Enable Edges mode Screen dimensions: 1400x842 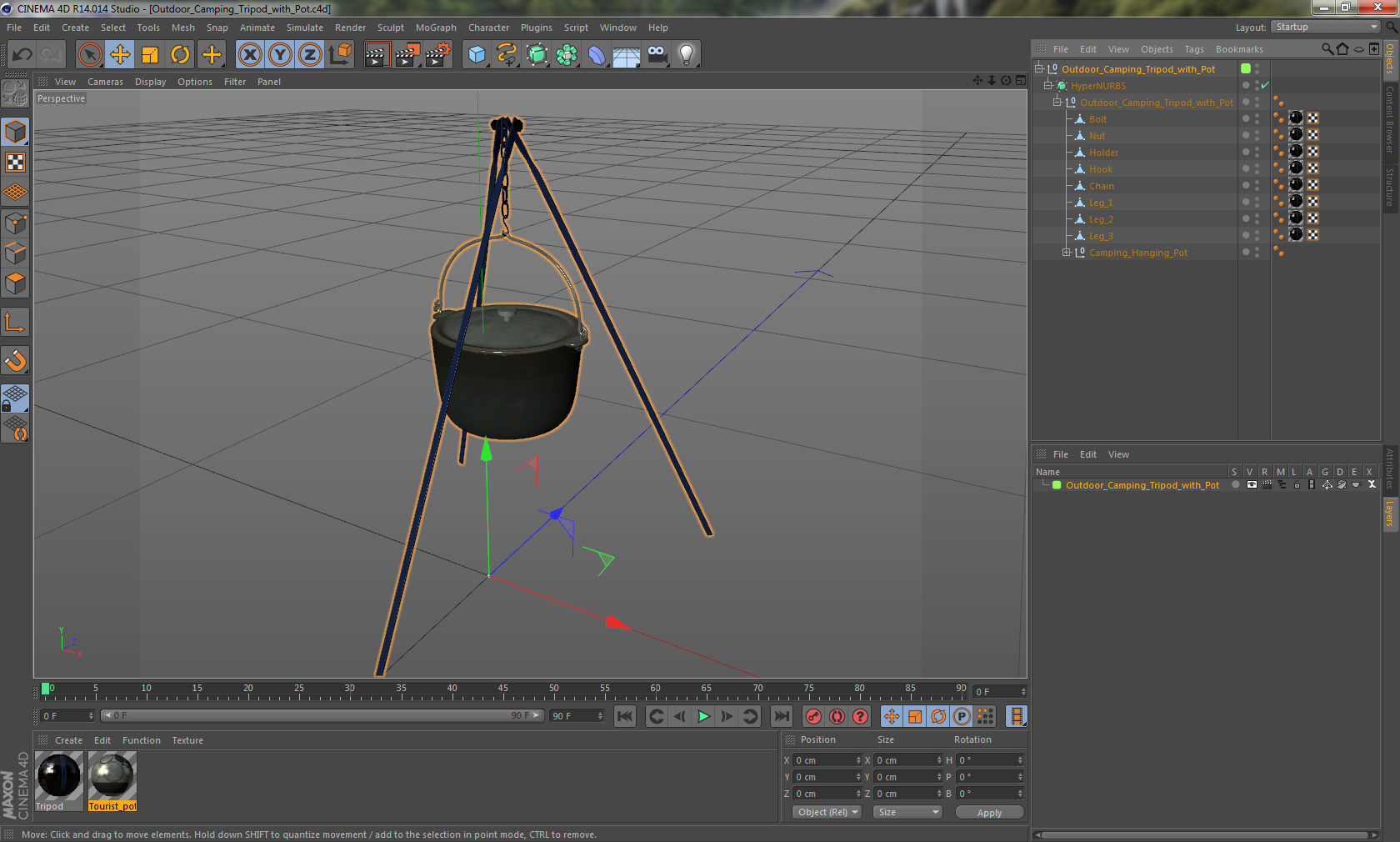(15, 253)
